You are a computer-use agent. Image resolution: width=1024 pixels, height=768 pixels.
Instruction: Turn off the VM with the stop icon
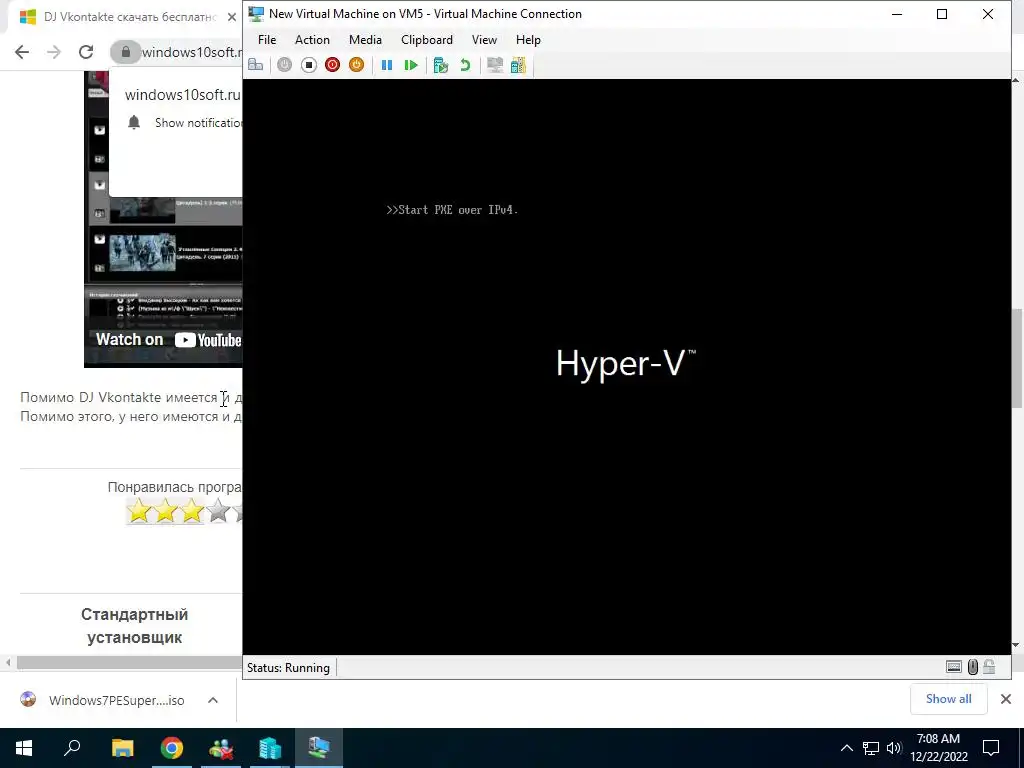[309, 65]
